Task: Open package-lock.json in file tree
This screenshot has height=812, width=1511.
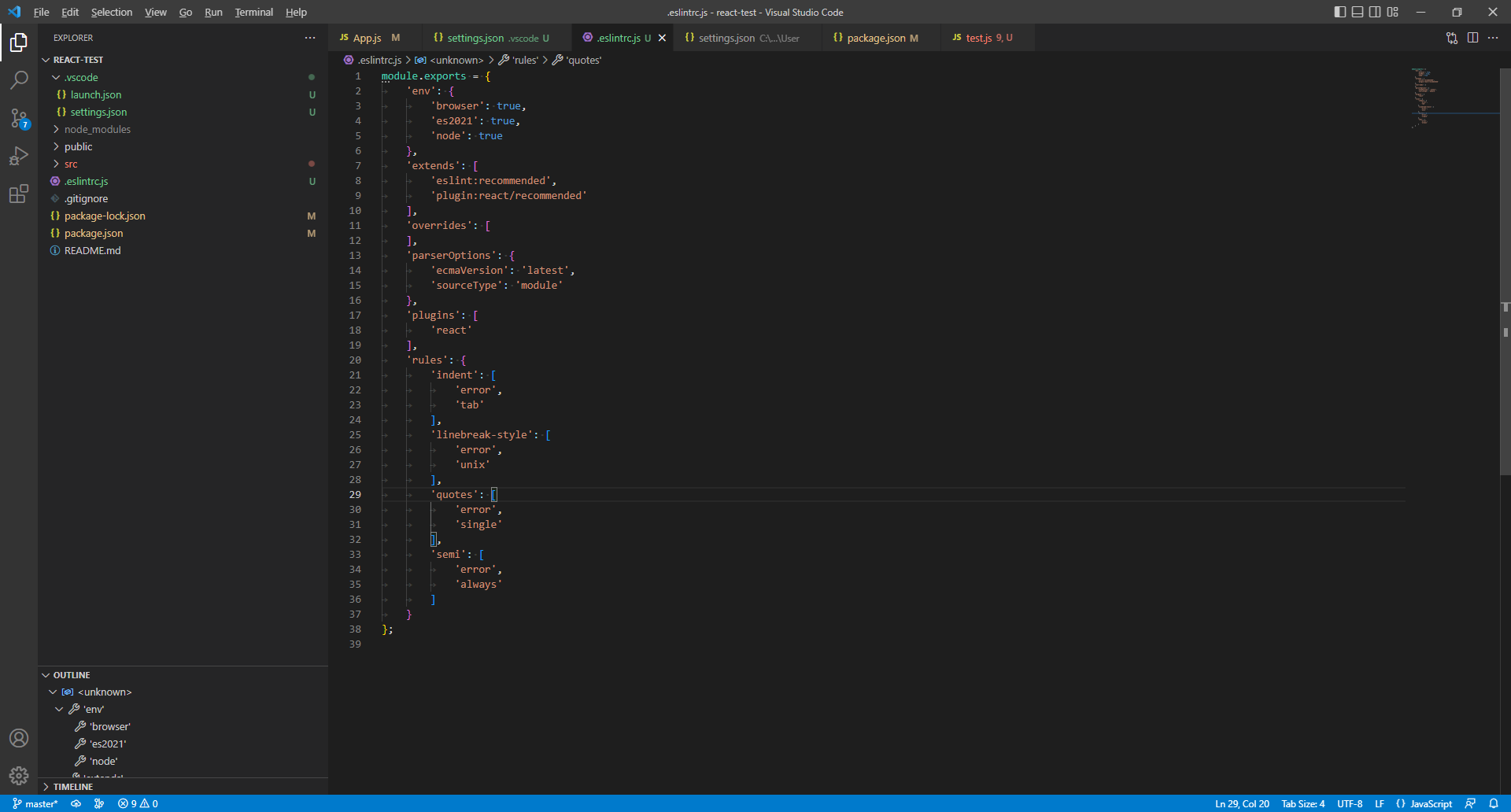Action: click(183, 216)
